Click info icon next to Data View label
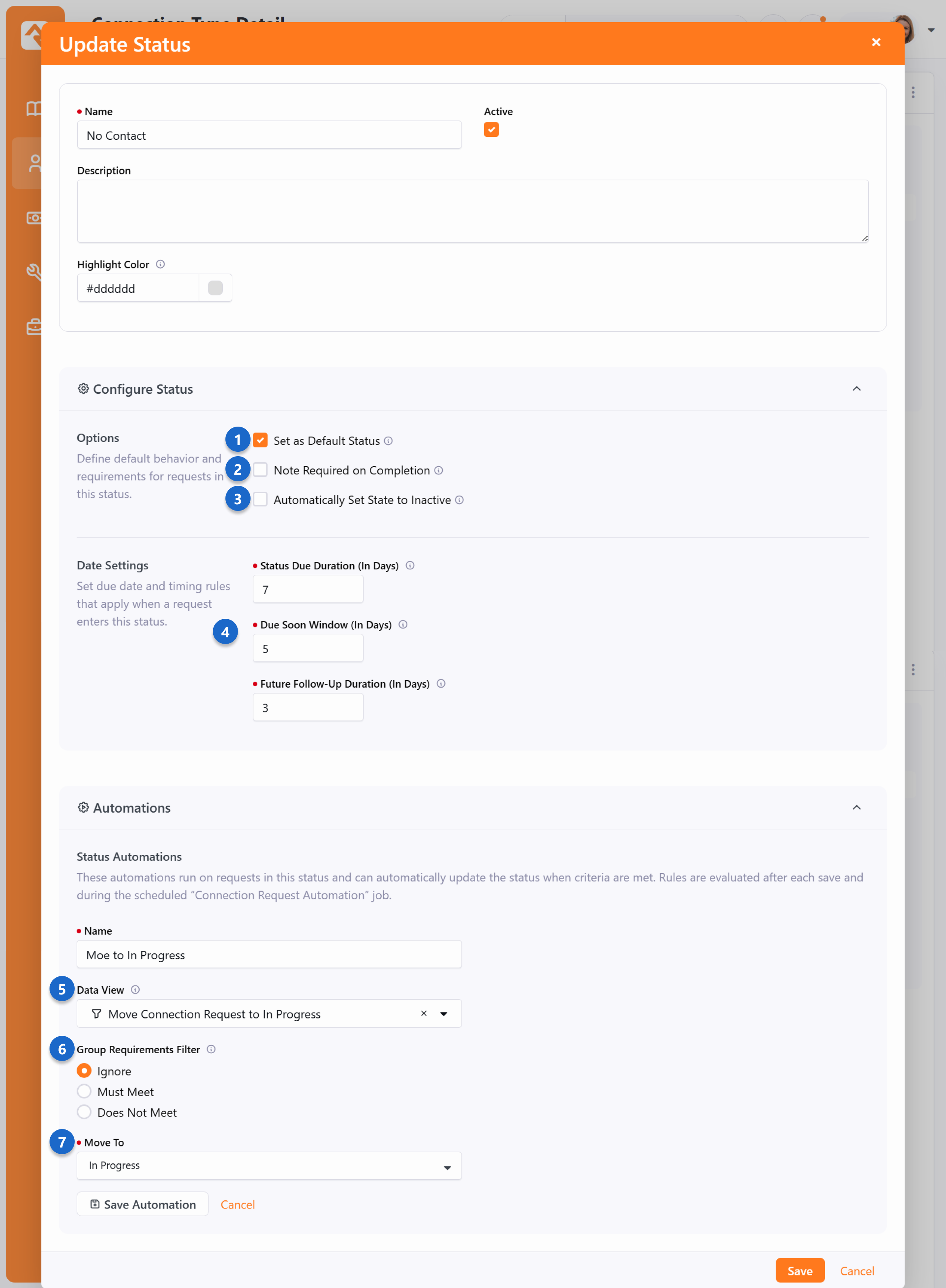Screen dimensions: 946x1288 pyautogui.click(x=135, y=990)
